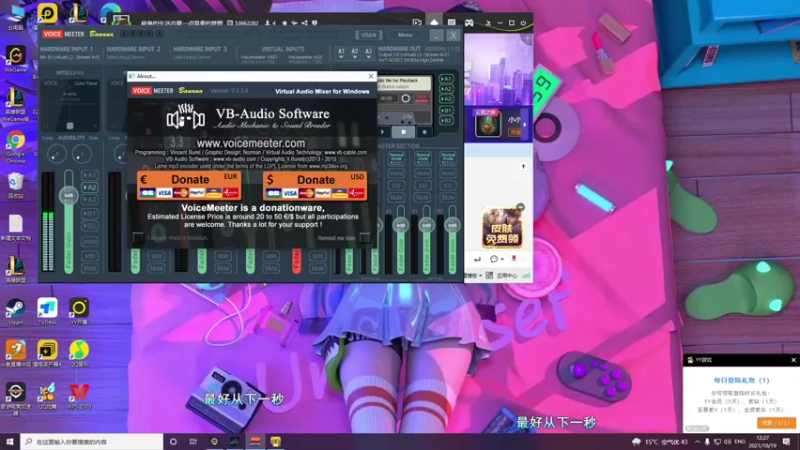
Task: Toggle A2 bus on Hardware Input 1 strip
Action: click(x=90, y=187)
